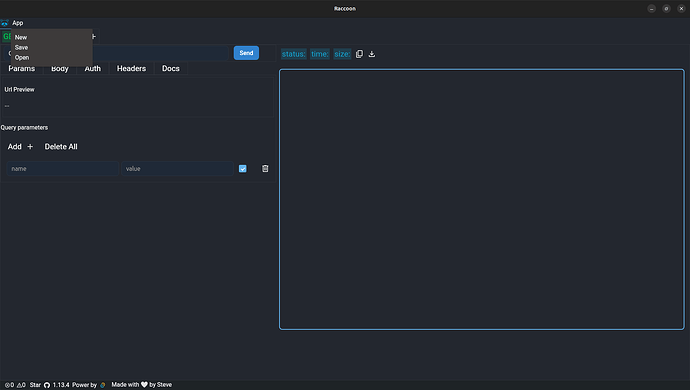Focus the parameter value field

tap(177, 169)
